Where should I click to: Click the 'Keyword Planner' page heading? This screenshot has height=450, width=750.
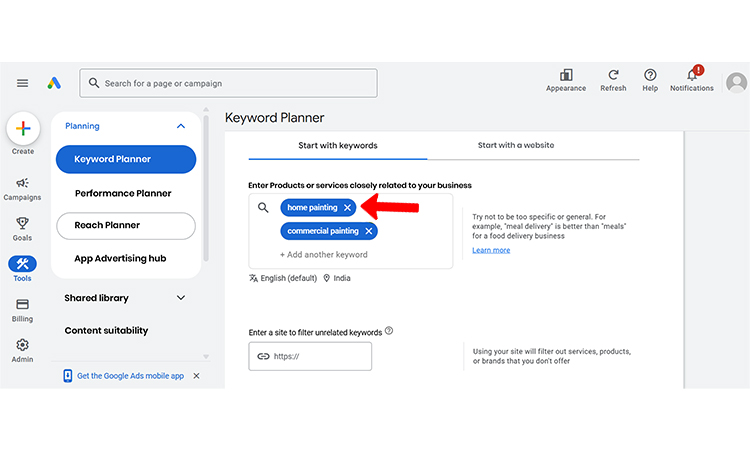pyautogui.click(x=275, y=118)
